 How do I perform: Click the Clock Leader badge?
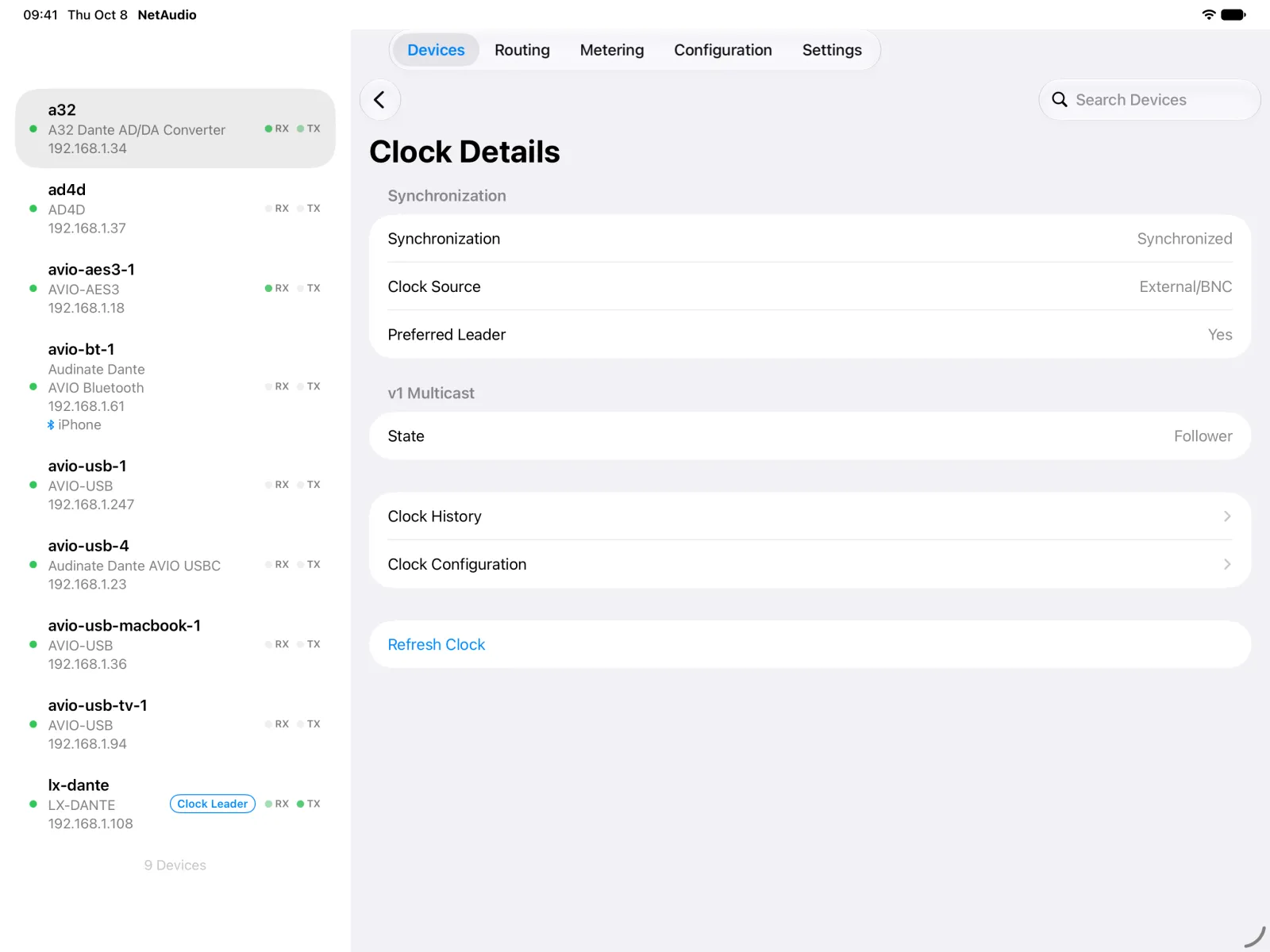click(x=213, y=804)
